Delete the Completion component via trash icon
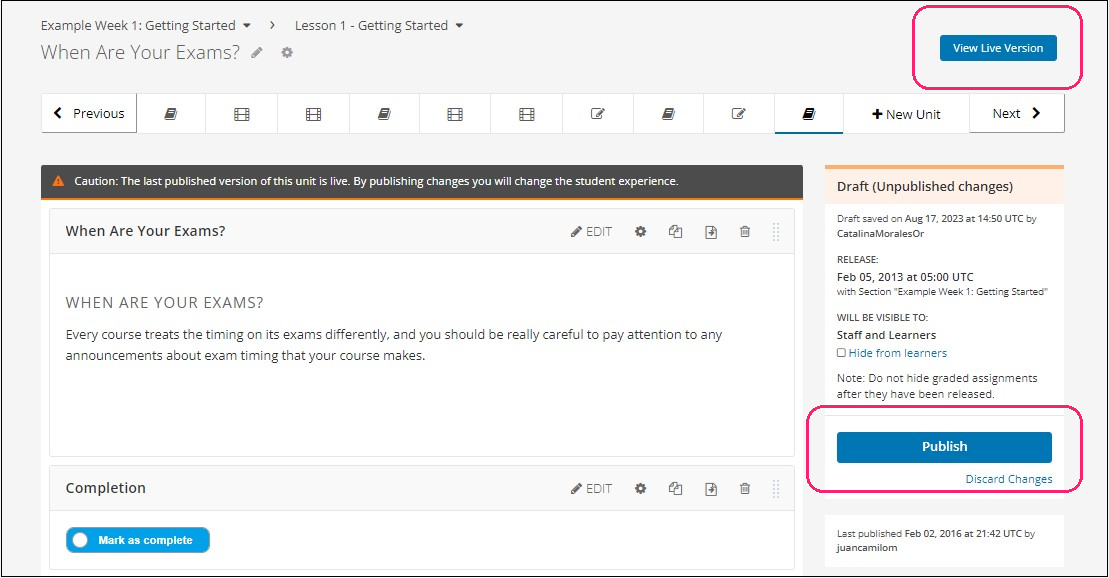Screen dimensions: 1109x578 tap(745, 489)
